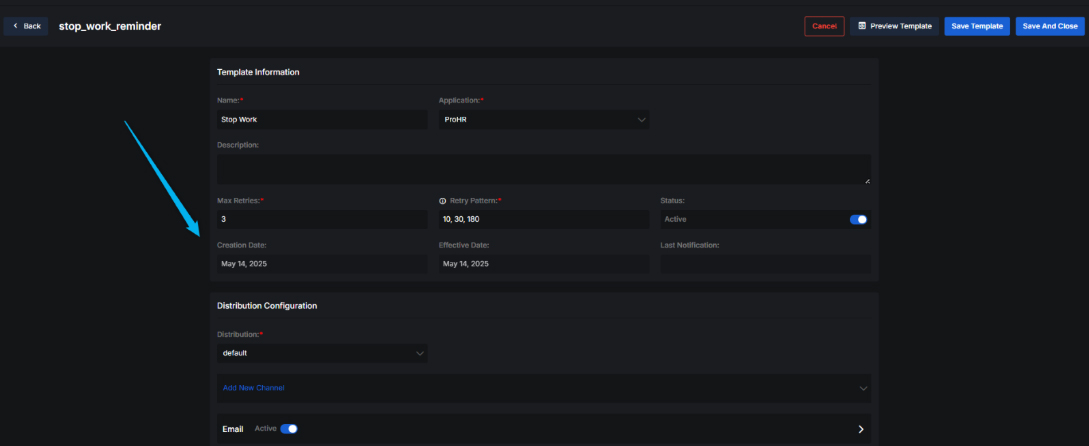Click the Description text area
The image size is (1089, 446).
[543, 168]
